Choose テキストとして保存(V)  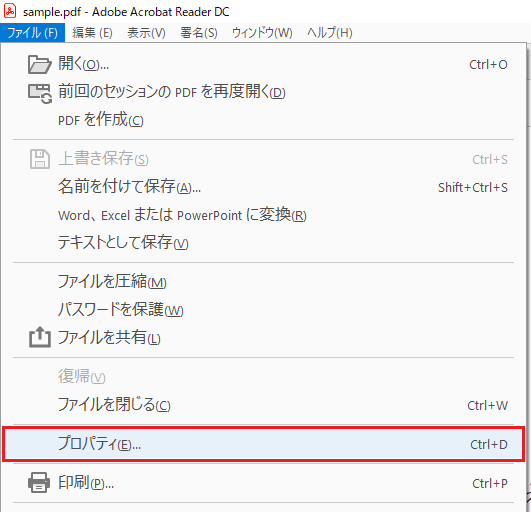[263, 243]
